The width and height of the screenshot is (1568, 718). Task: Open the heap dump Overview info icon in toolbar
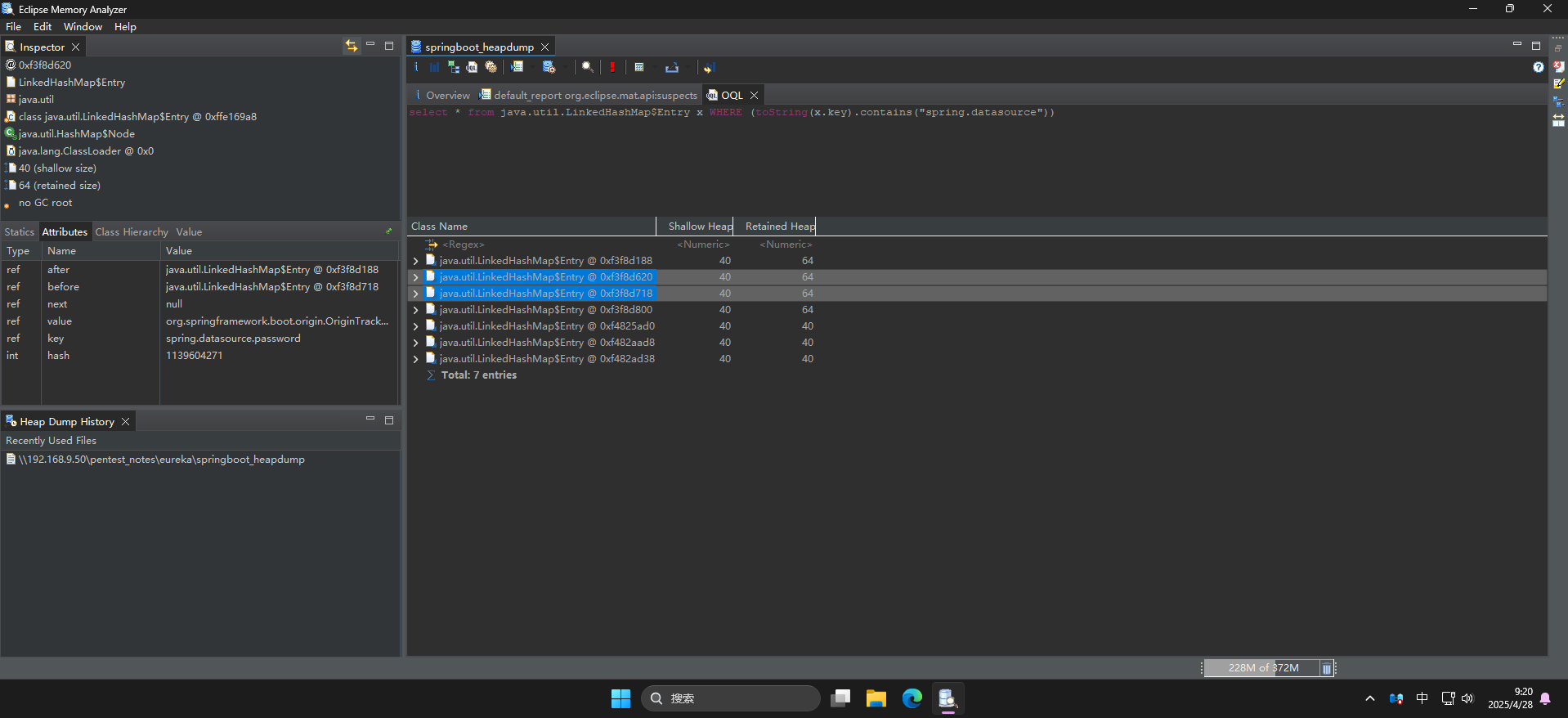tap(415, 67)
